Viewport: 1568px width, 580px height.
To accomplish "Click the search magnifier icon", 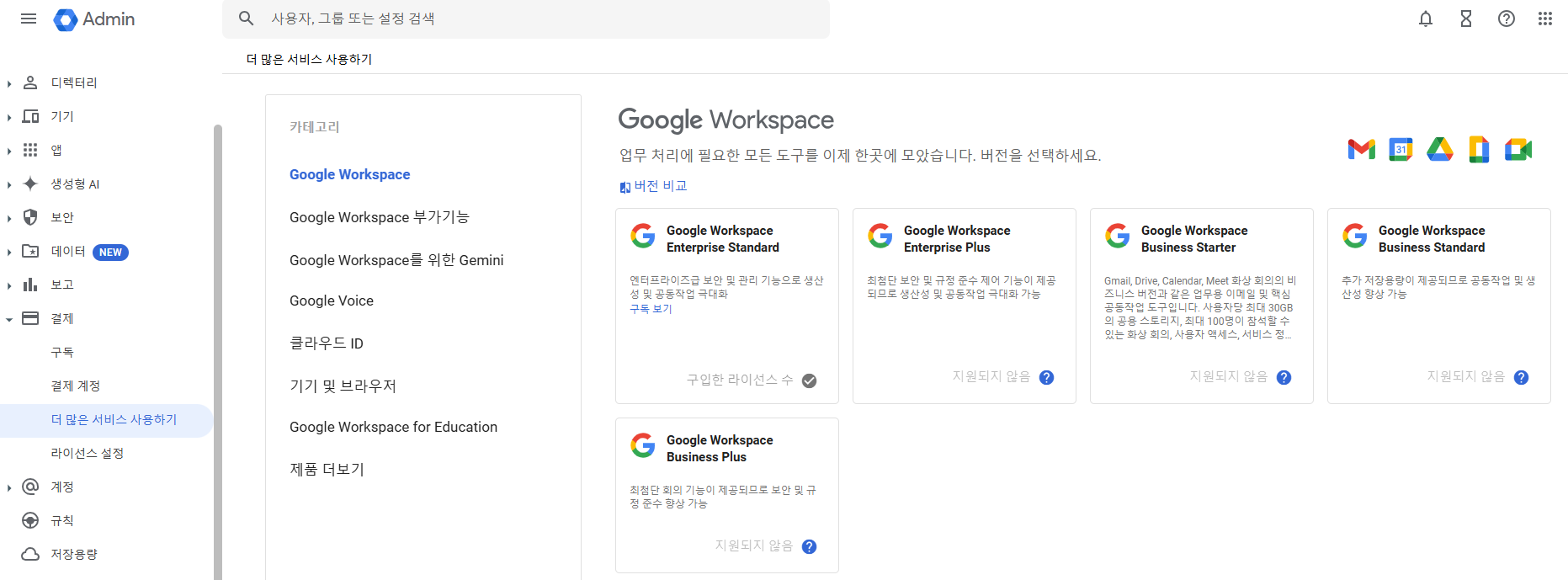I will (x=246, y=19).
